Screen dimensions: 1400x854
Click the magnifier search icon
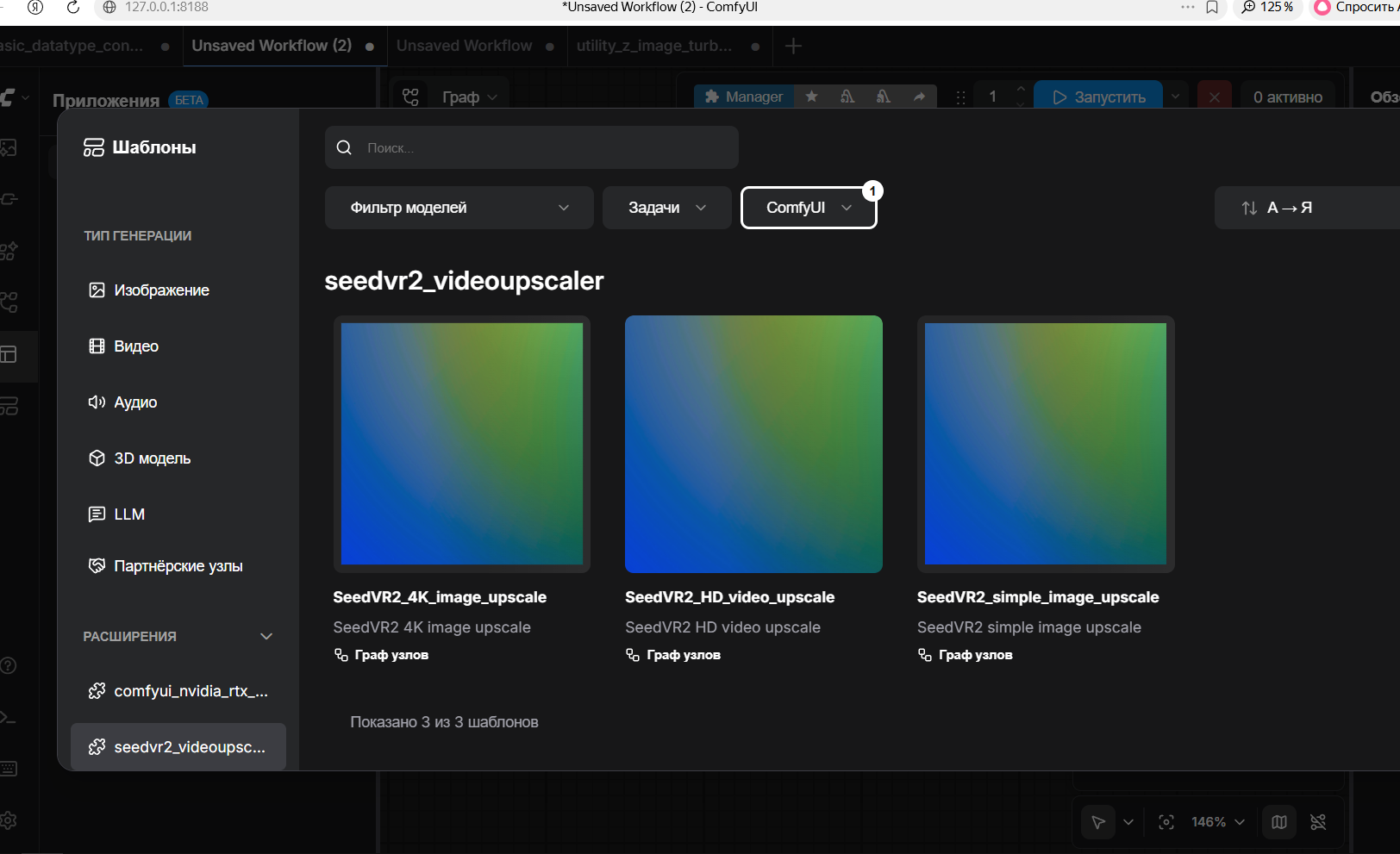(344, 147)
